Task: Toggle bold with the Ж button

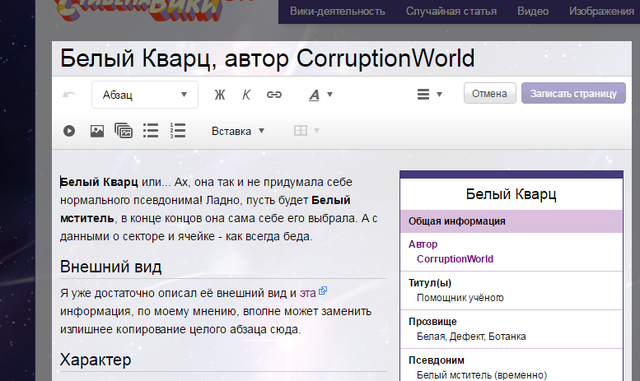Action: (x=220, y=95)
